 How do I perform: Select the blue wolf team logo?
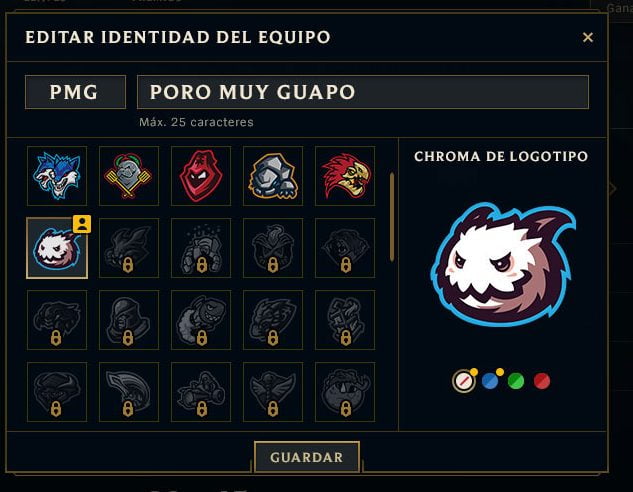(57, 176)
